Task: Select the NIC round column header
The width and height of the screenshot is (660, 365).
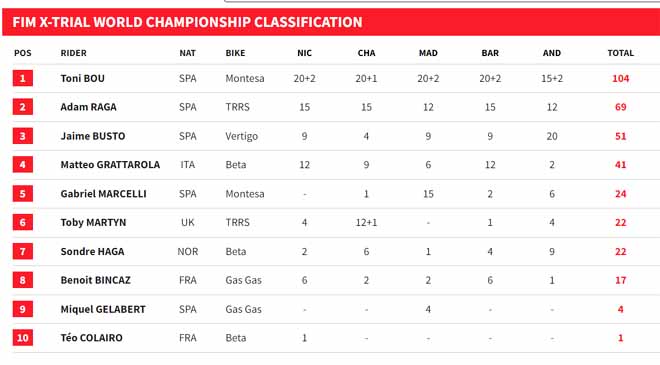Action: (x=304, y=53)
